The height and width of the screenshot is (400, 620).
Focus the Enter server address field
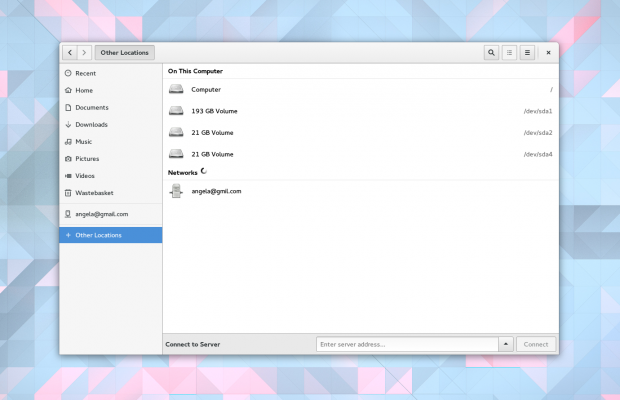[x=407, y=344]
